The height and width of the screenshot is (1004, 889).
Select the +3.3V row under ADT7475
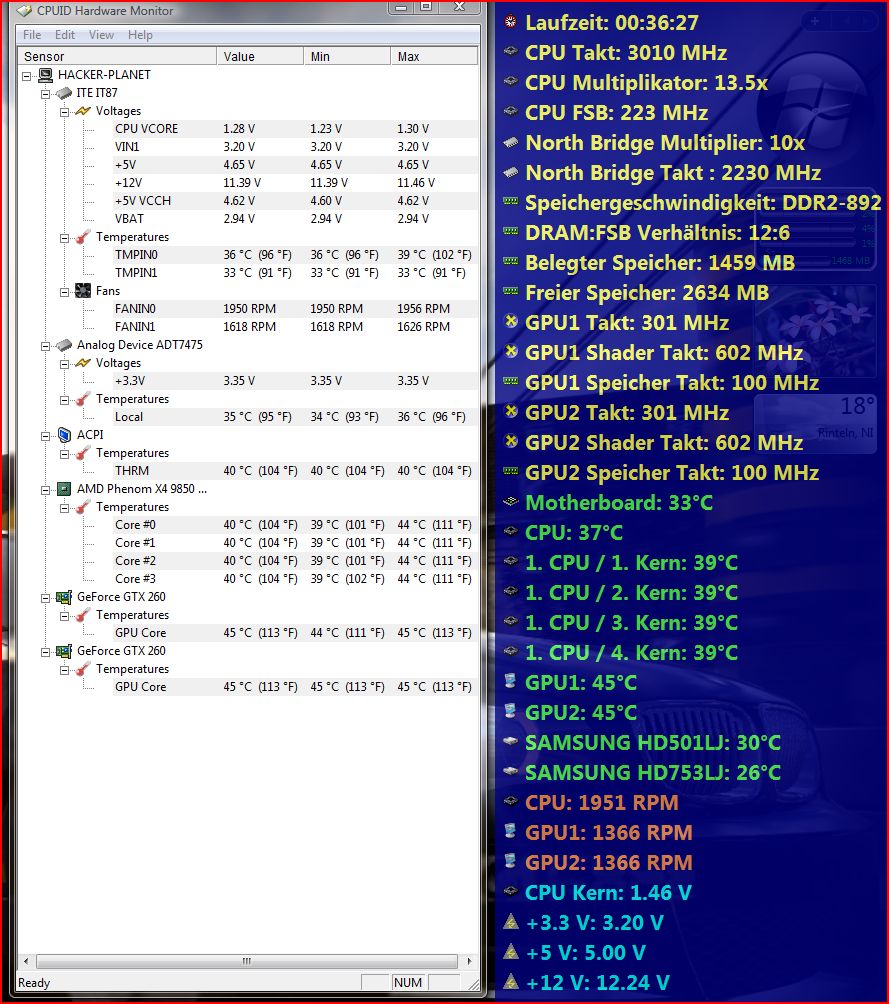point(295,380)
